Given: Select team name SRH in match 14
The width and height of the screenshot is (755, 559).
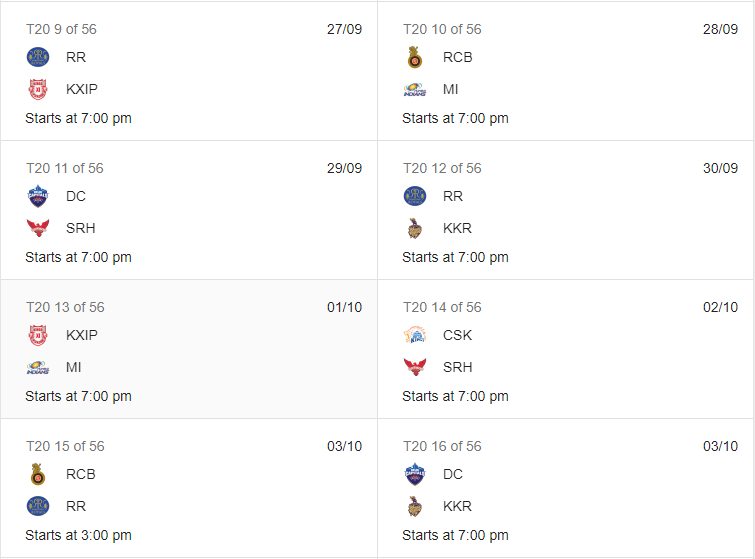Looking at the screenshot, I should tap(458, 367).
